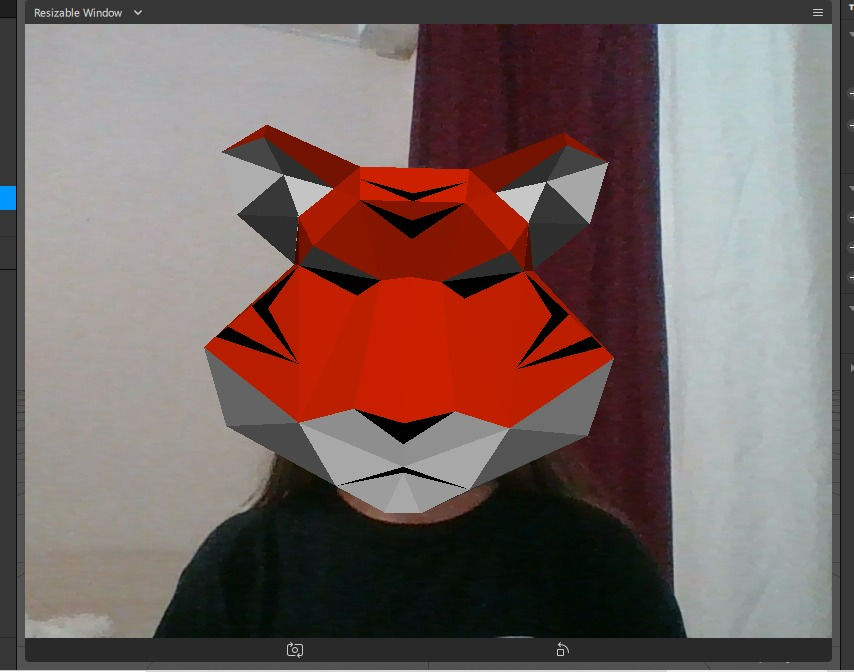The width and height of the screenshot is (854, 672).
Task: Click the tiger mask in the simulator preview
Action: point(409,319)
